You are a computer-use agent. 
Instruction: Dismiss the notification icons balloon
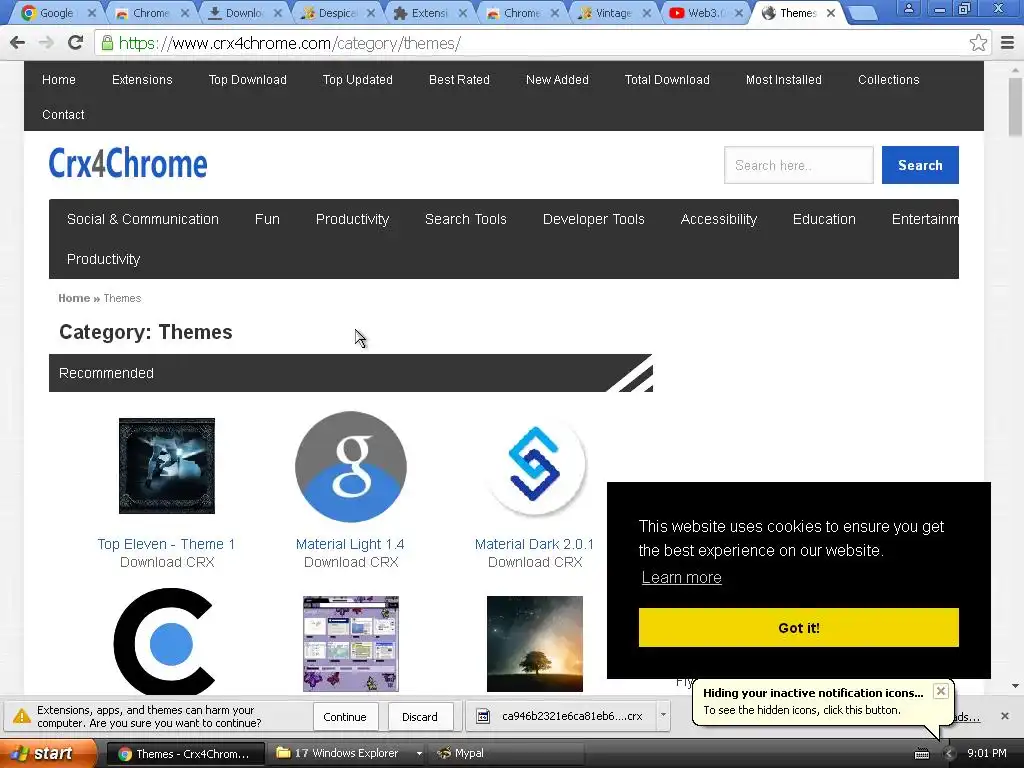click(940, 691)
